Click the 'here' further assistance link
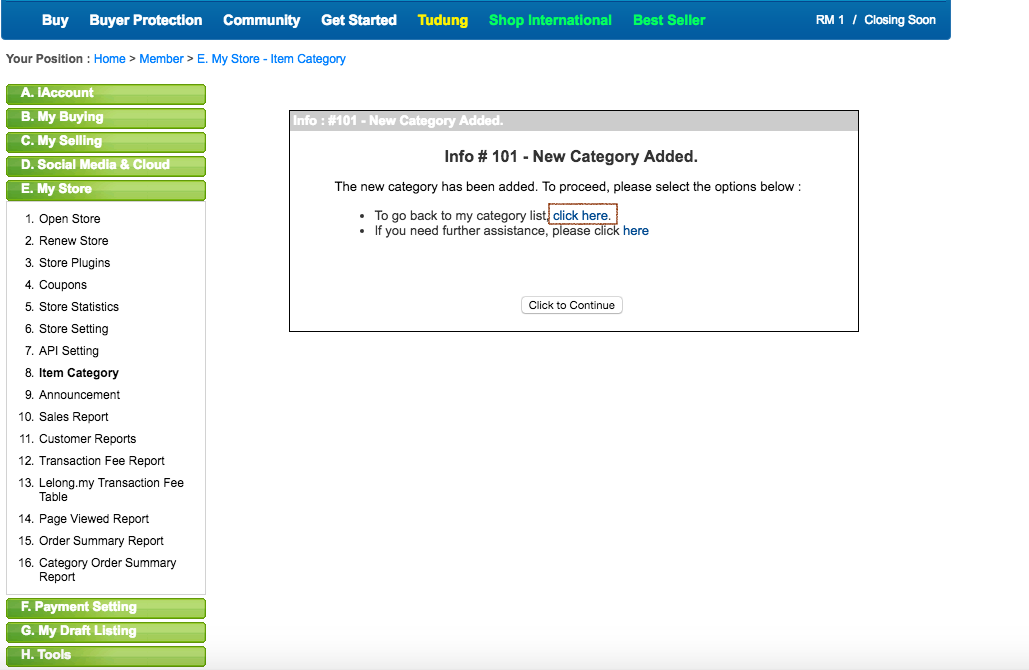The image size is (1029, 670). coord(636,231)
